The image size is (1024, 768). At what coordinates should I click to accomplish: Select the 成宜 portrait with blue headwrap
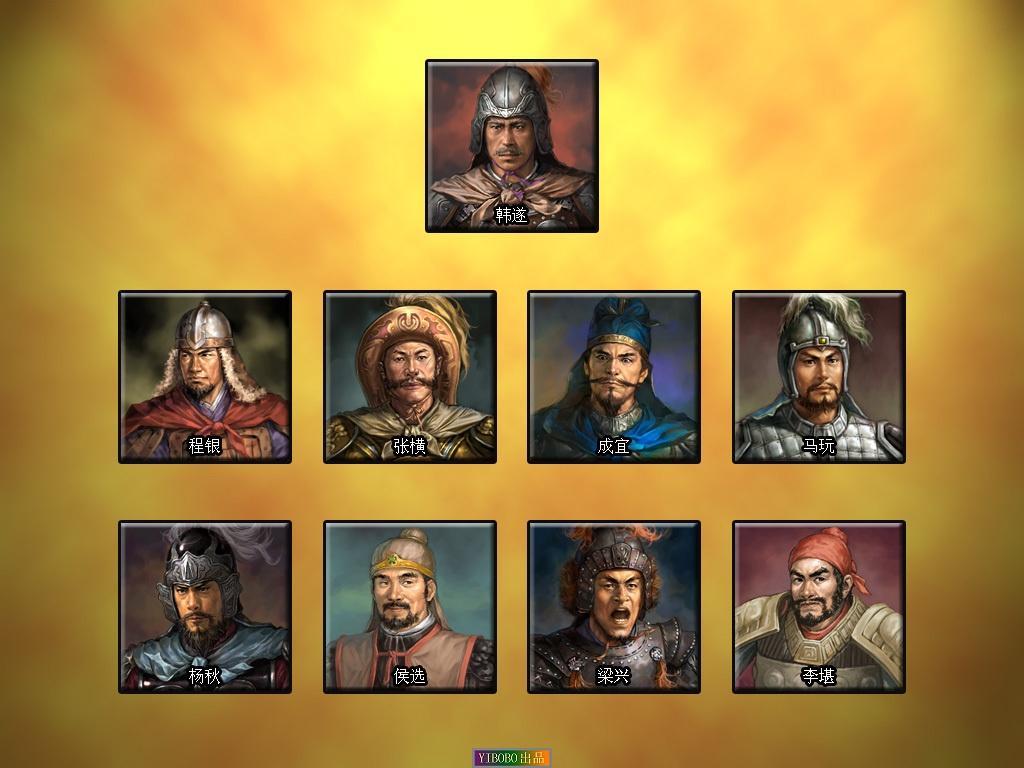coord(614,377)
